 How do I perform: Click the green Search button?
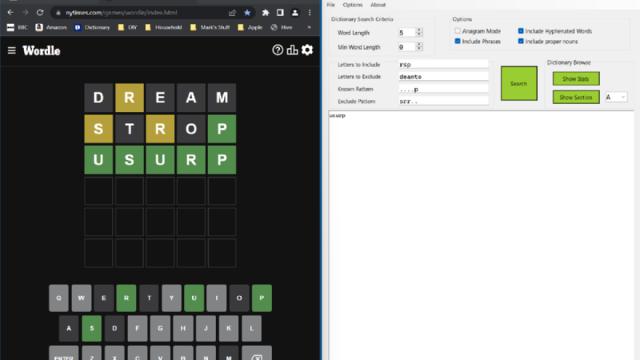(x=519, y=83)
